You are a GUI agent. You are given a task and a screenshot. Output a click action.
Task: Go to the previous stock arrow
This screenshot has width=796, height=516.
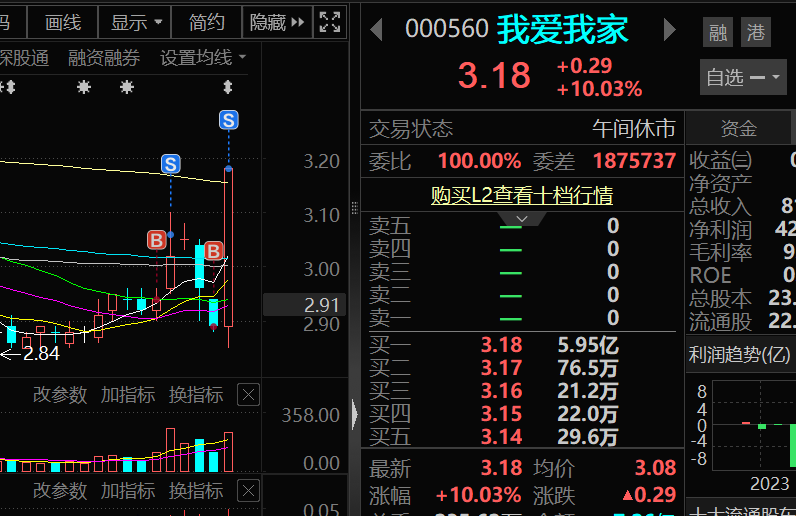[x=376, y=30]
